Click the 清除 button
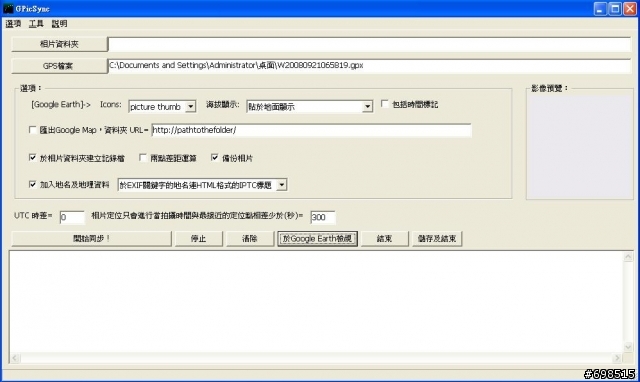The width and height of the screenshot is (640, 382). point(250,238)
